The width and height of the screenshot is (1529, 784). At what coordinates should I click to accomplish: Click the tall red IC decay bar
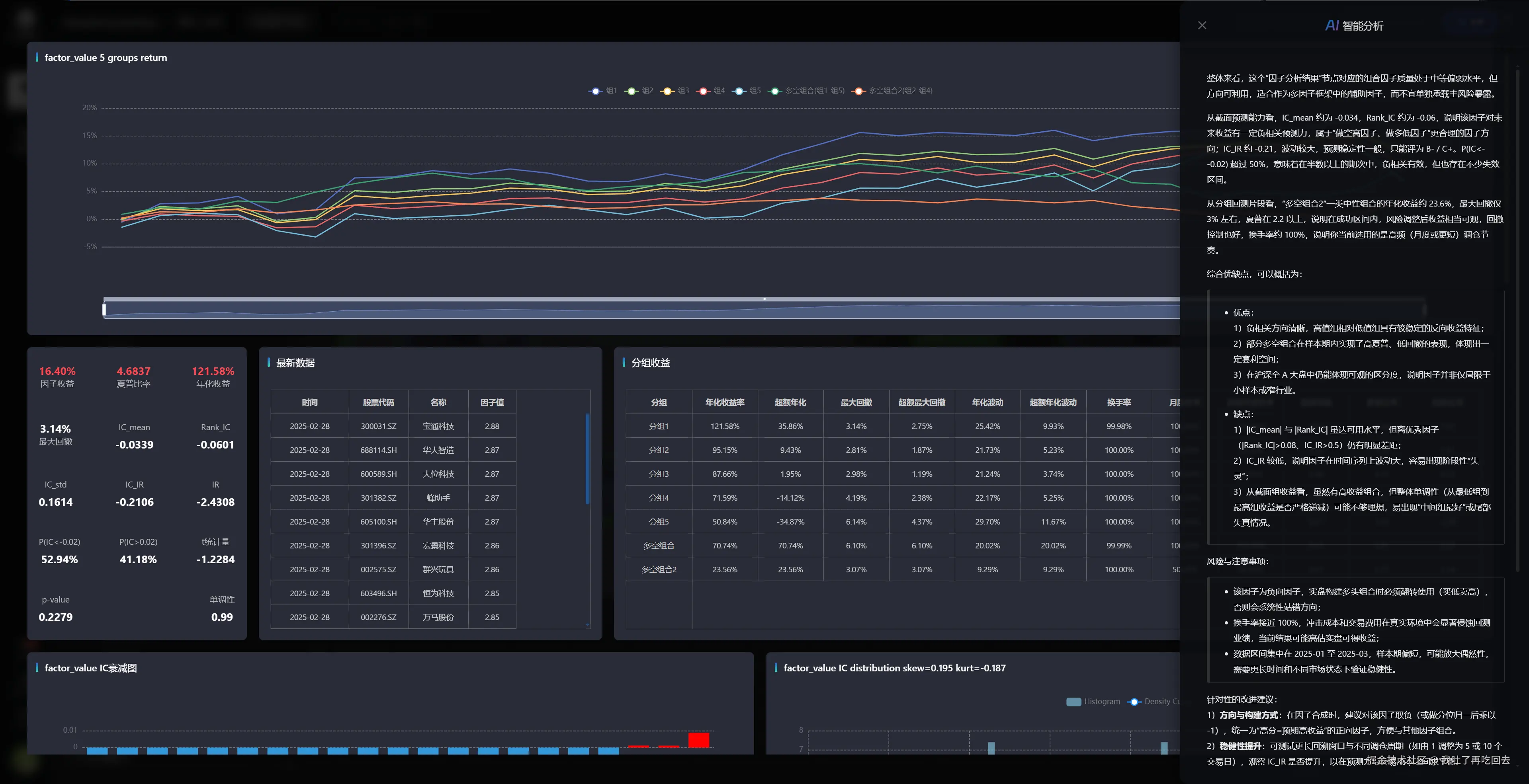tap(699, 740)
